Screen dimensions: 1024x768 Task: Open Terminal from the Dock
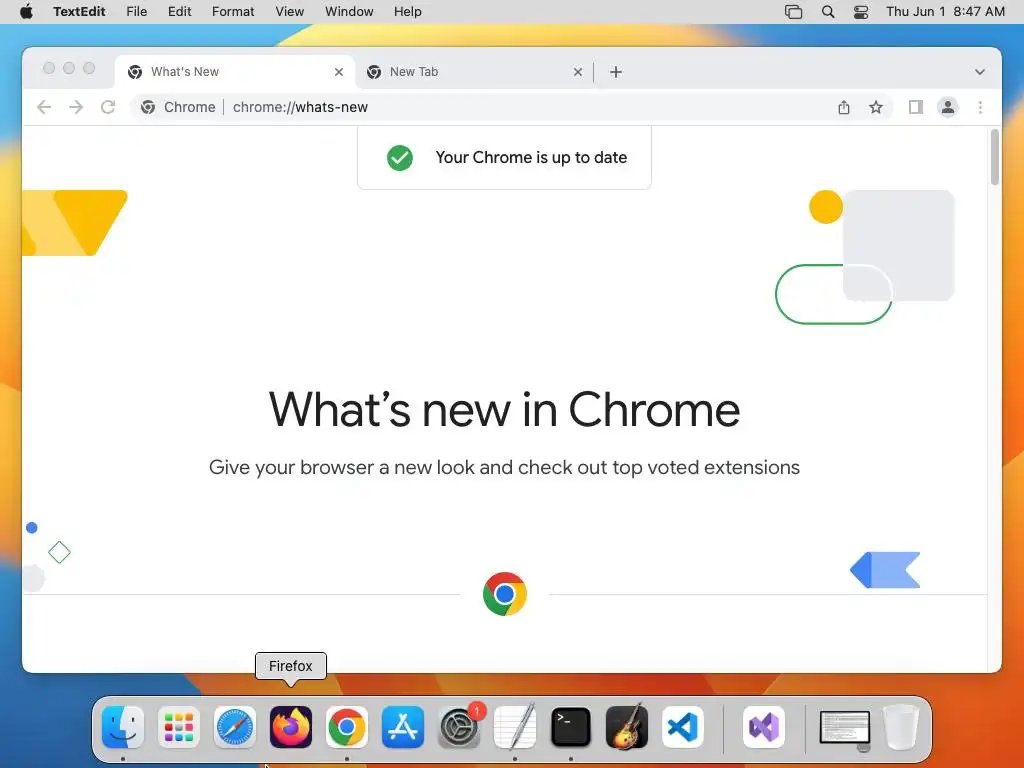tap(571, 727)
